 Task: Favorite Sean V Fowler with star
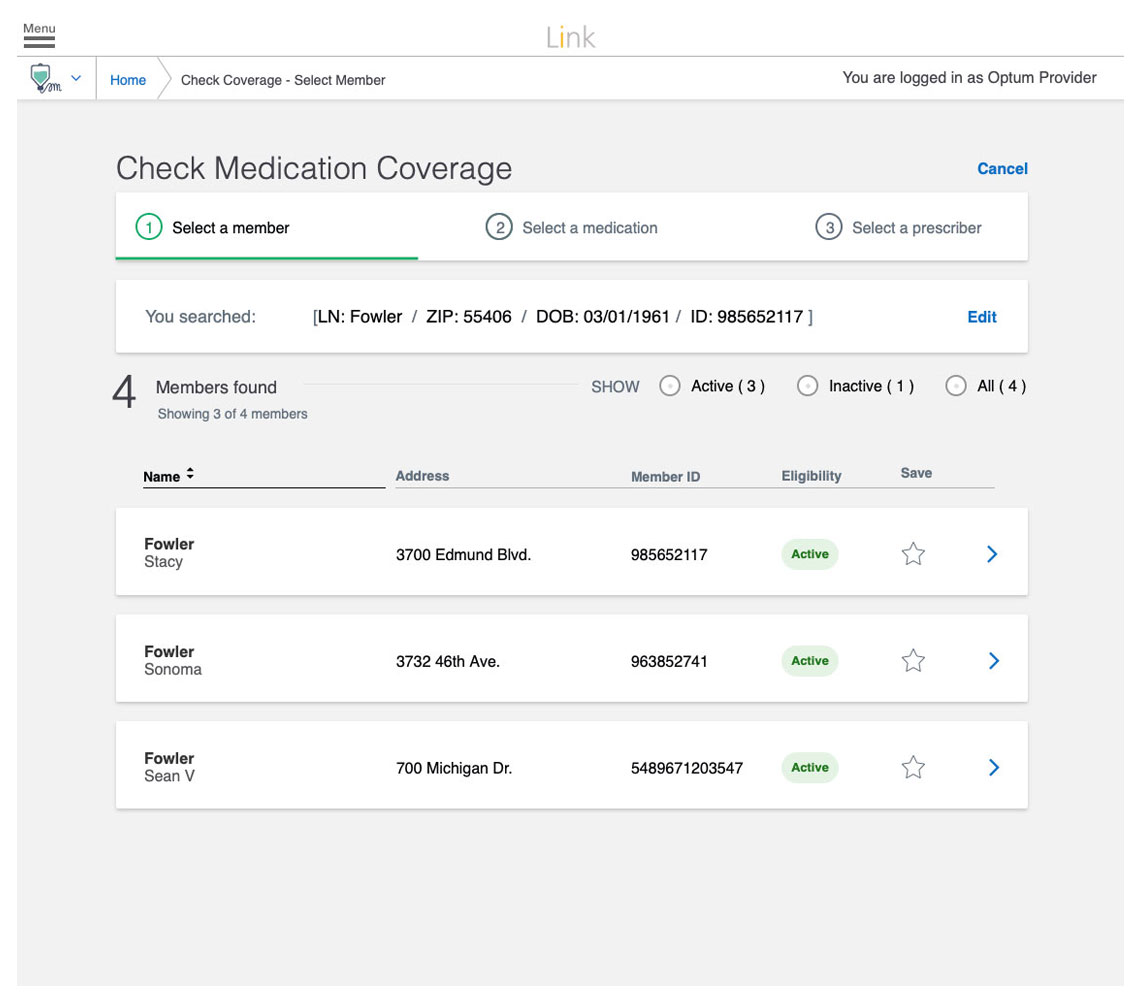pyautogui.click(x=913, y=767)
